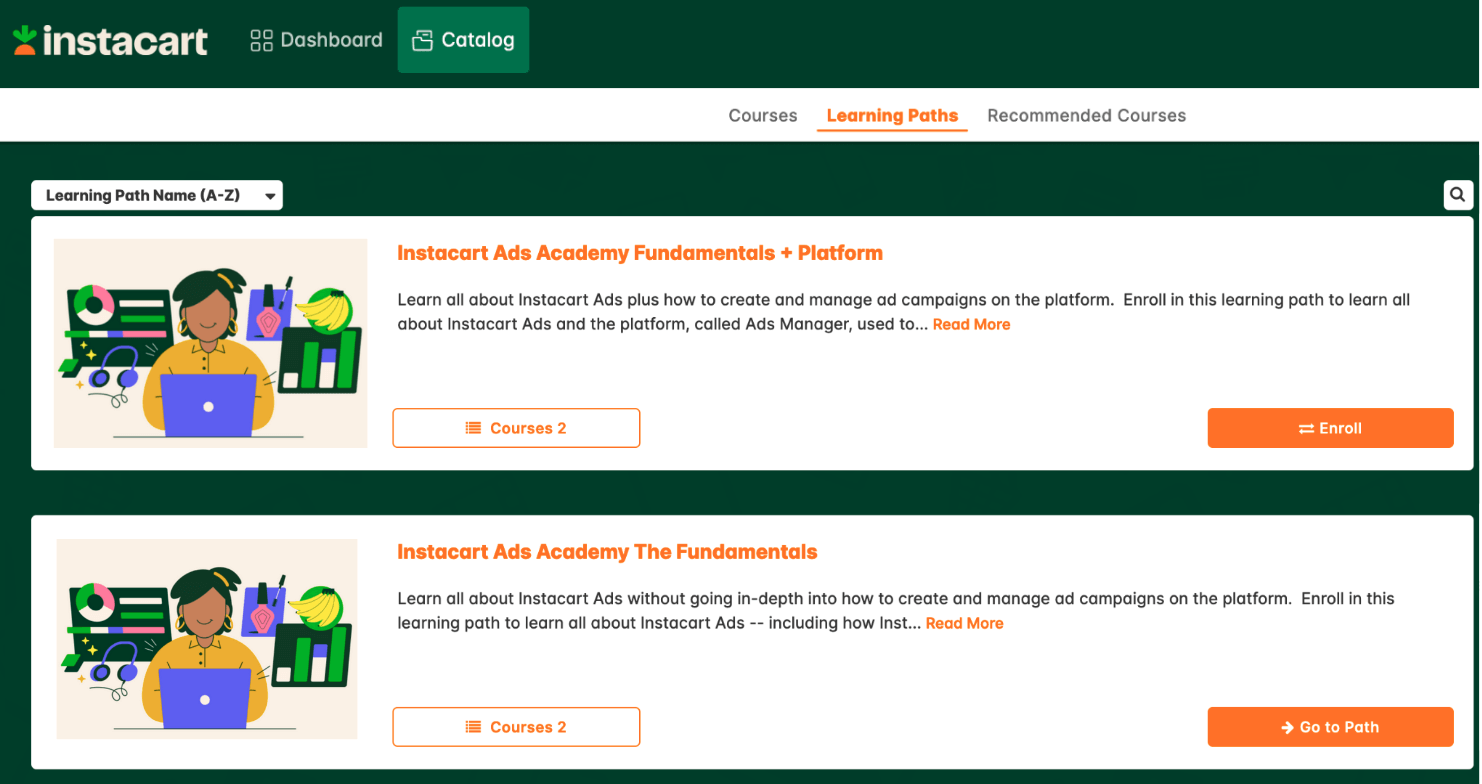This screenshot has width=1482, height=784.
Task: Click Read More on The Fundamentals description
Action: pos(964,623)
